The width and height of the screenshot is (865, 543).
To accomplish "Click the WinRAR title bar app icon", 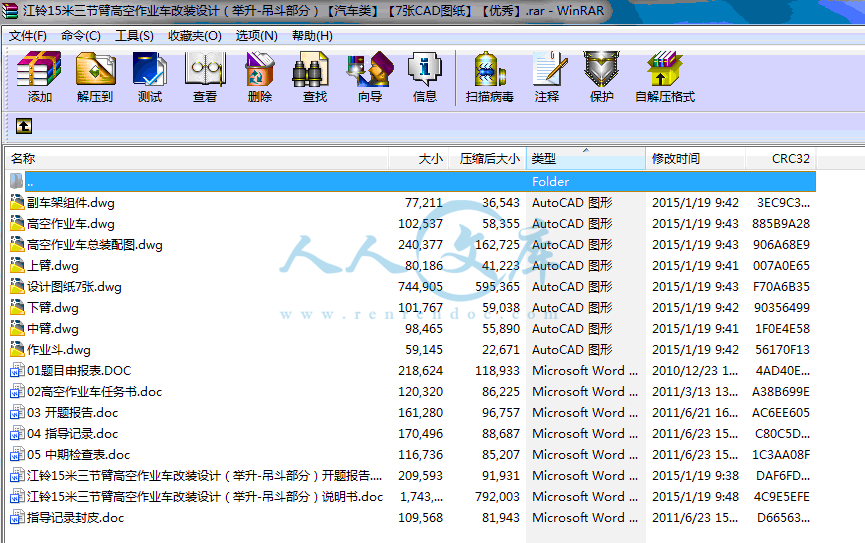I will (9, 10).
